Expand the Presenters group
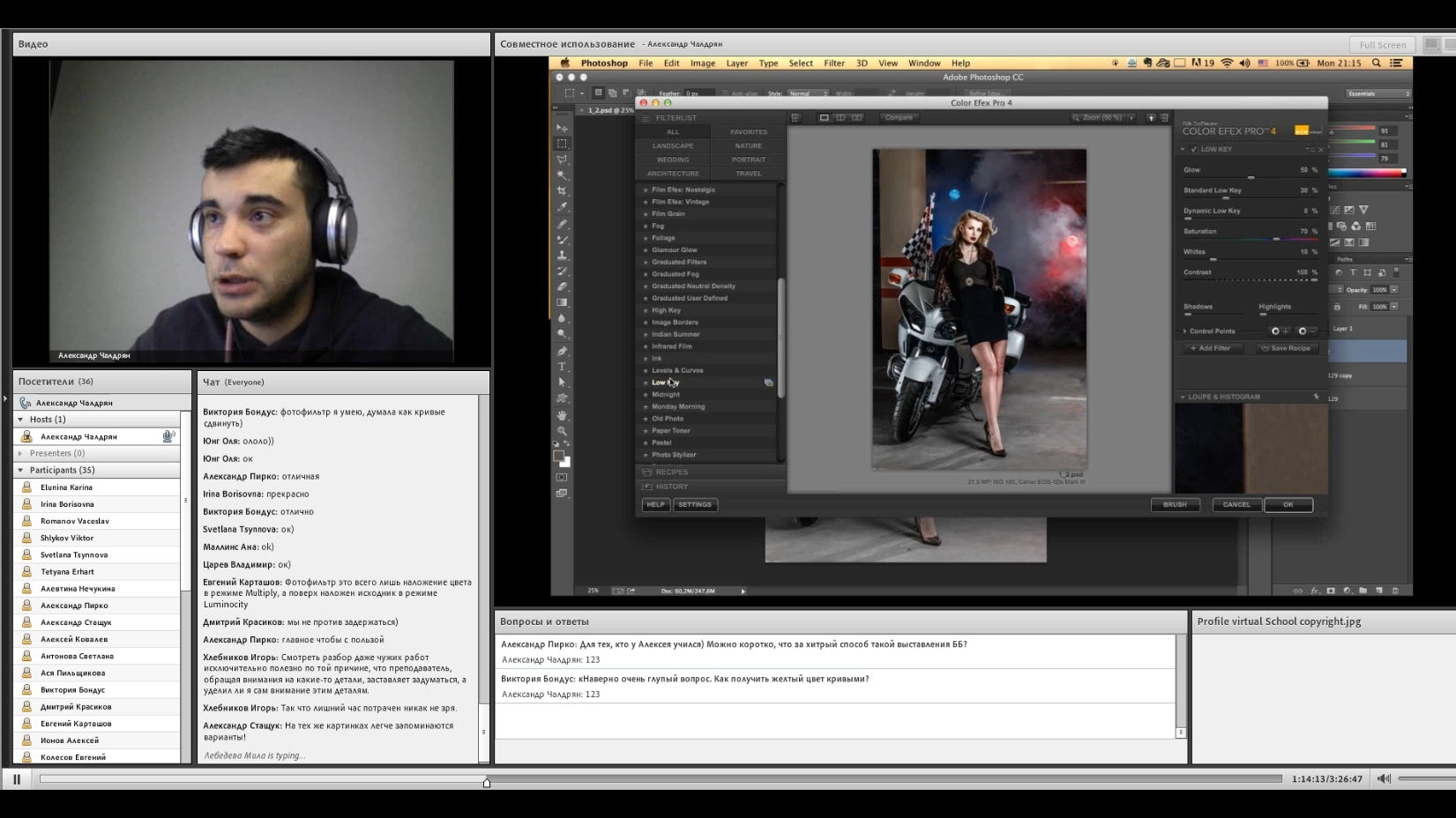The image size is (1456, 818). [20, 453]
